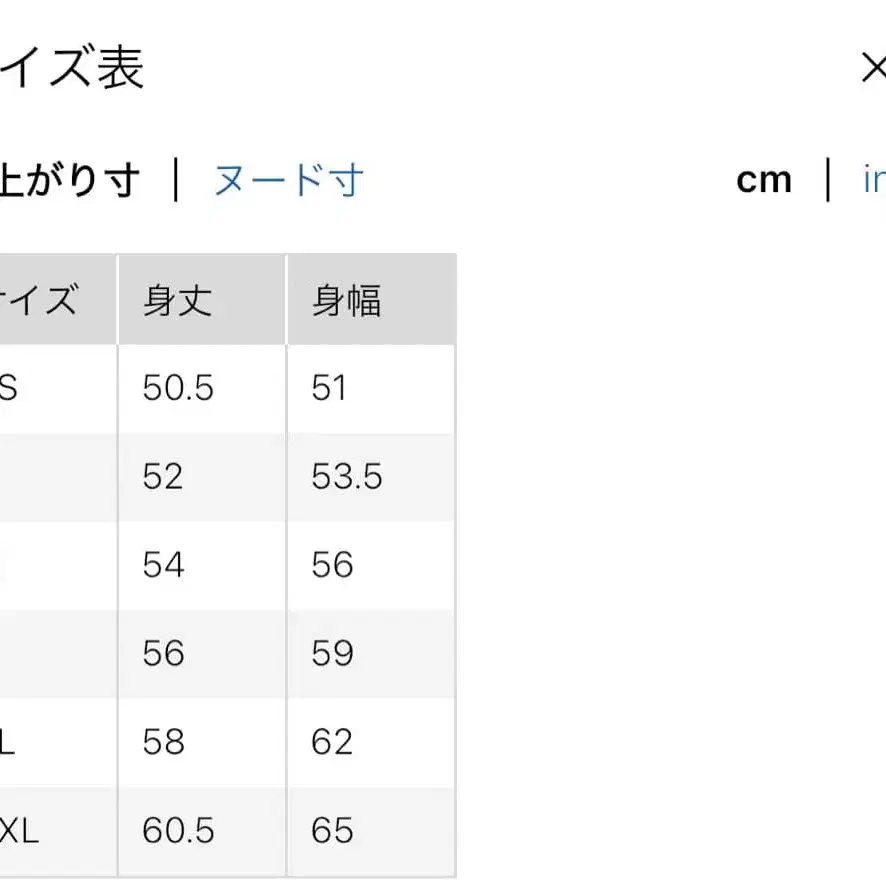This screenshot has height=886, width=886.
Task: Switch to the ヌード寸 measurement view
Action: 287,178
